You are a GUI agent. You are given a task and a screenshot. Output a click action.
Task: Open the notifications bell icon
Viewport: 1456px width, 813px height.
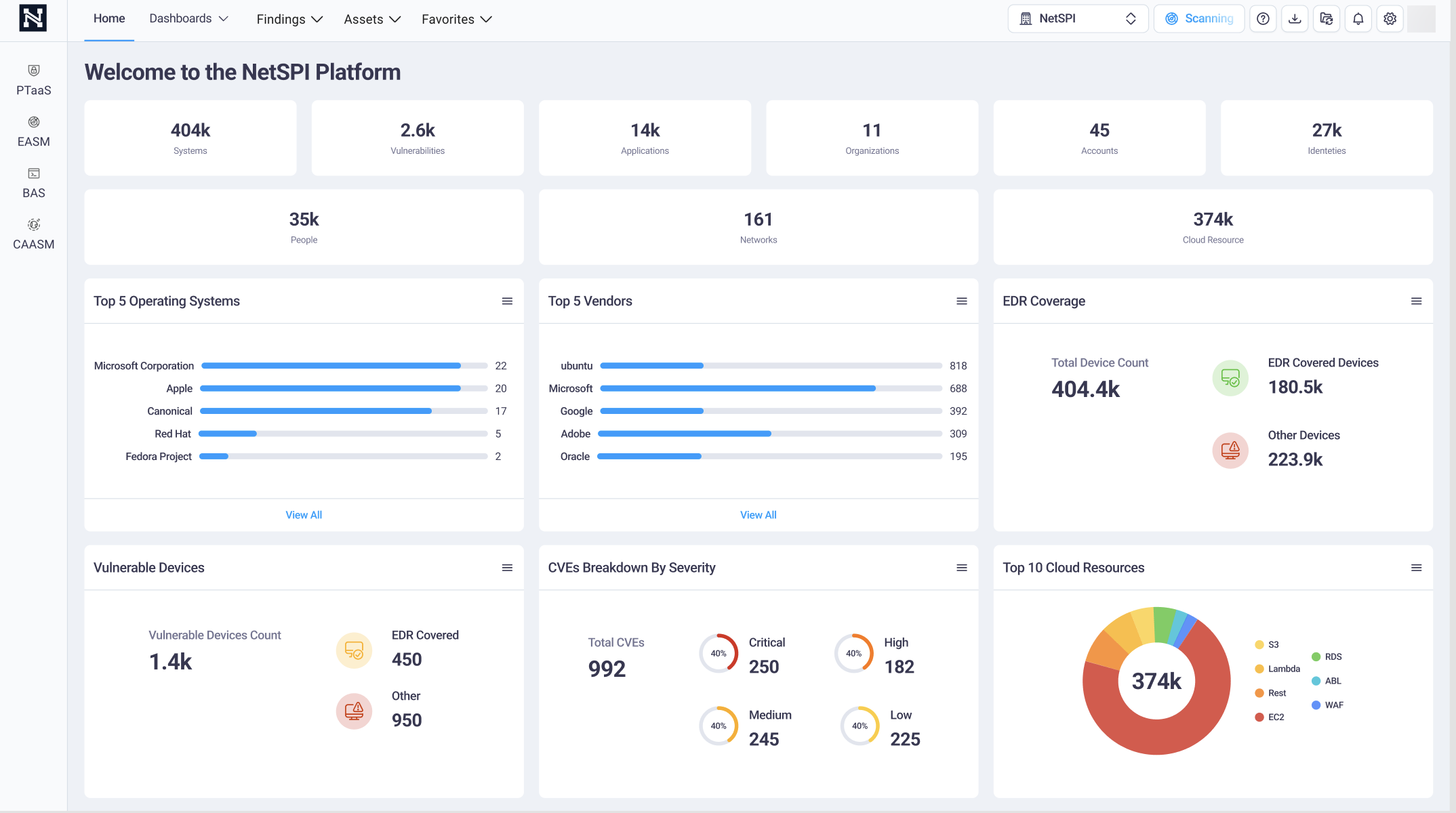tap(1358, 19)
